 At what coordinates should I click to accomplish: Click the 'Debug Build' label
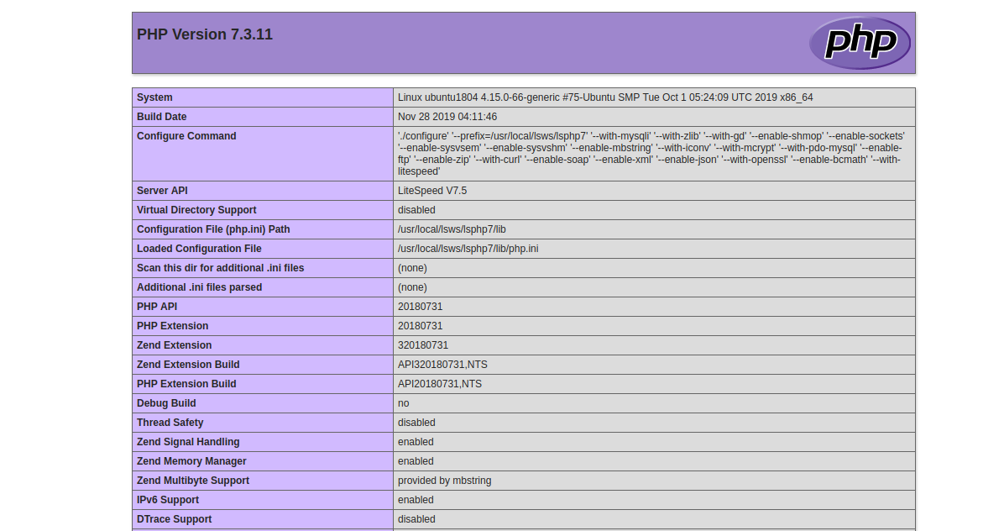pos(166,403)
